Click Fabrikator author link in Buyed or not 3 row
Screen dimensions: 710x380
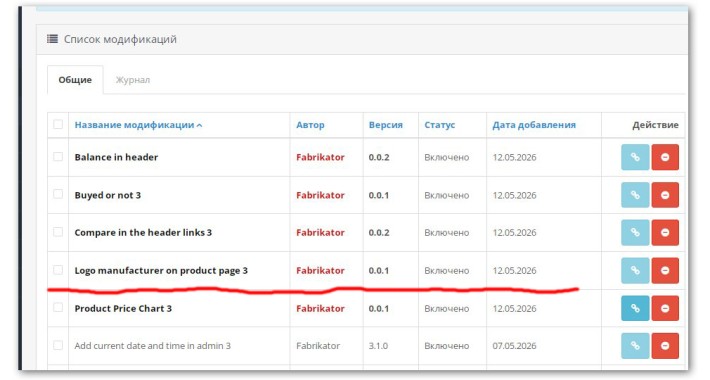(320, 195)
